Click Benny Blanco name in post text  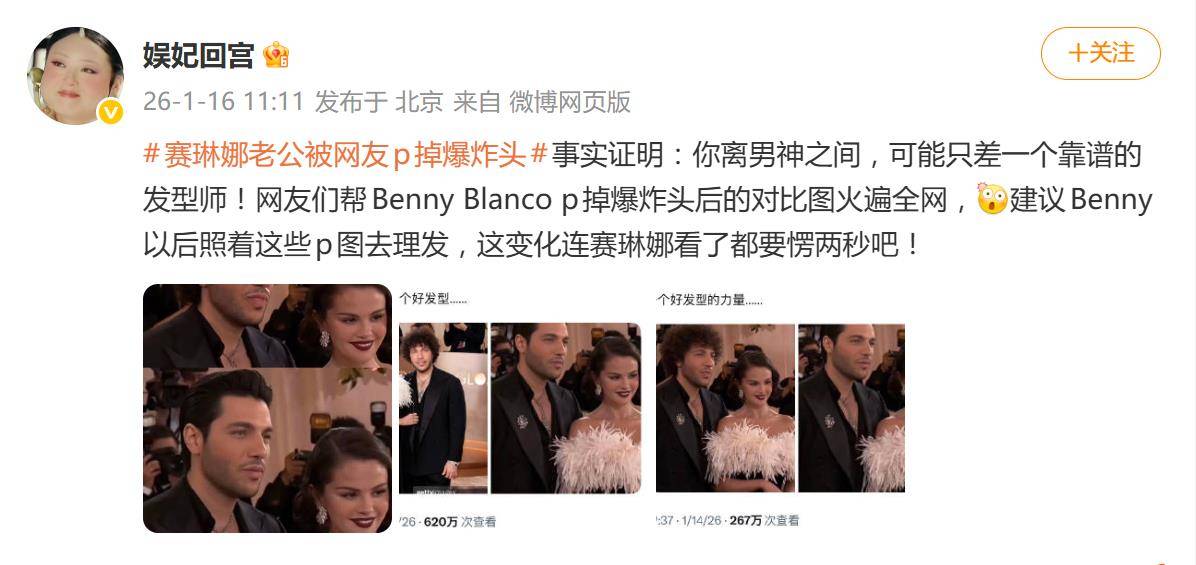point(461,200)
